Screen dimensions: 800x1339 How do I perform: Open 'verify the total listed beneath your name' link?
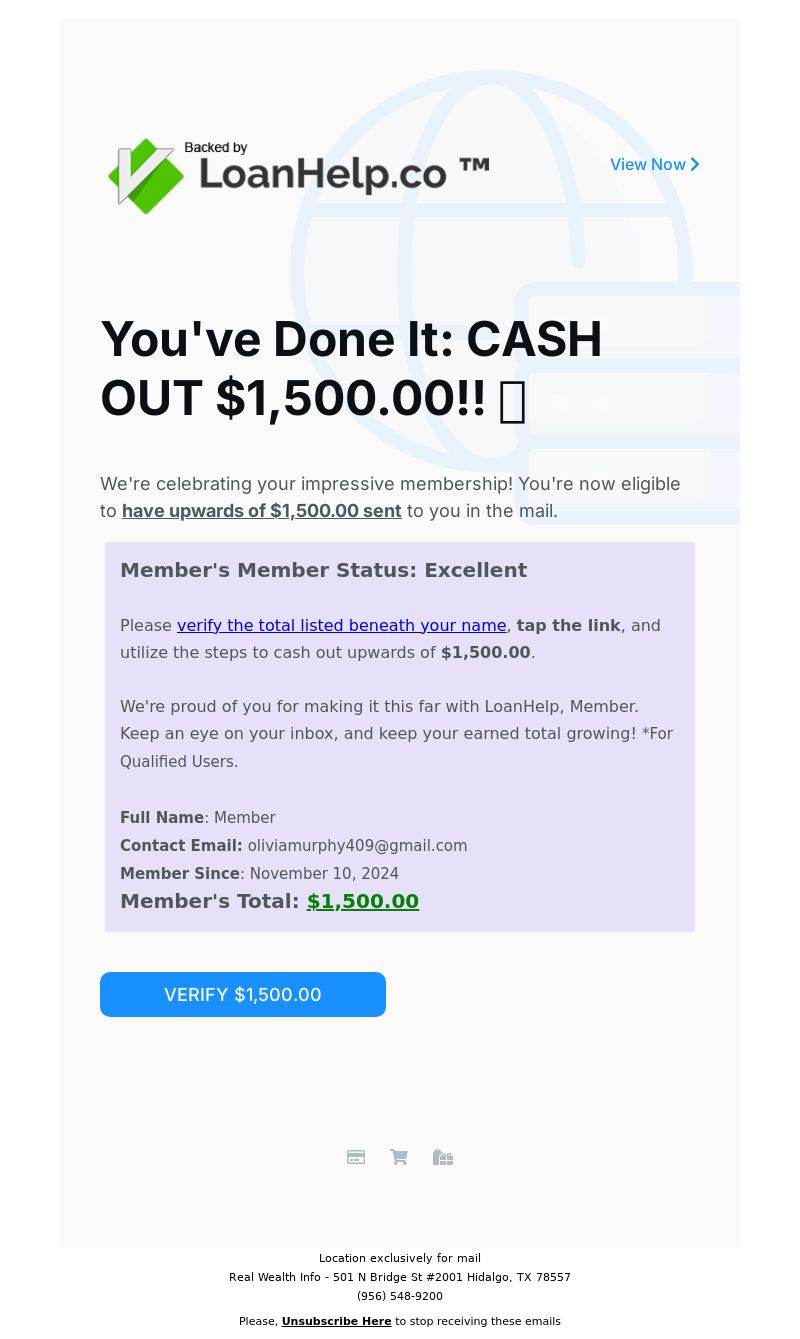(x=342, y=625)
